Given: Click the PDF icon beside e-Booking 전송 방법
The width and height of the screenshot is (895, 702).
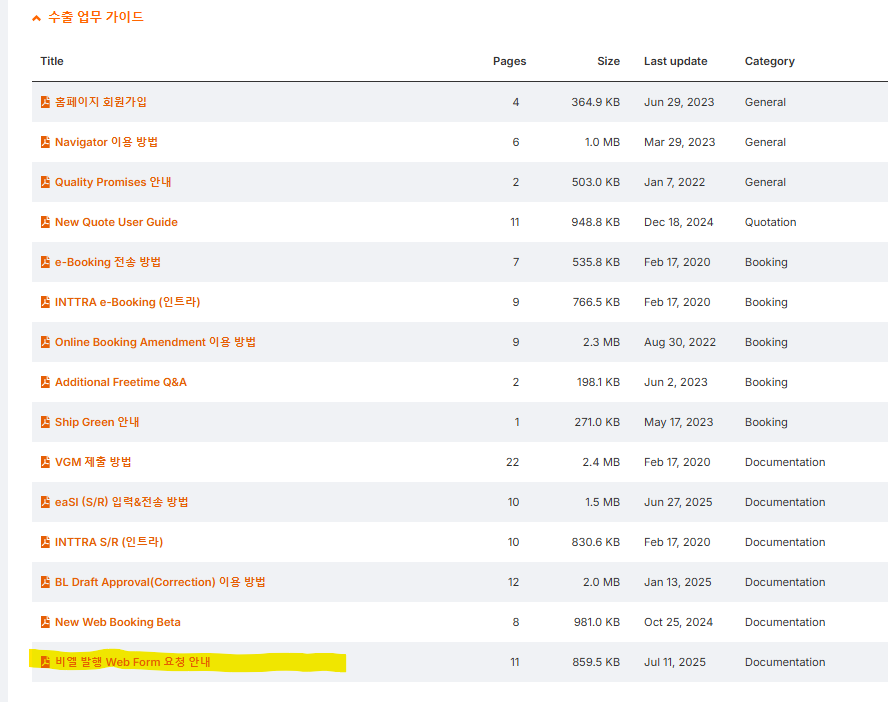Looking at the screenshot, I should [45, 261].
